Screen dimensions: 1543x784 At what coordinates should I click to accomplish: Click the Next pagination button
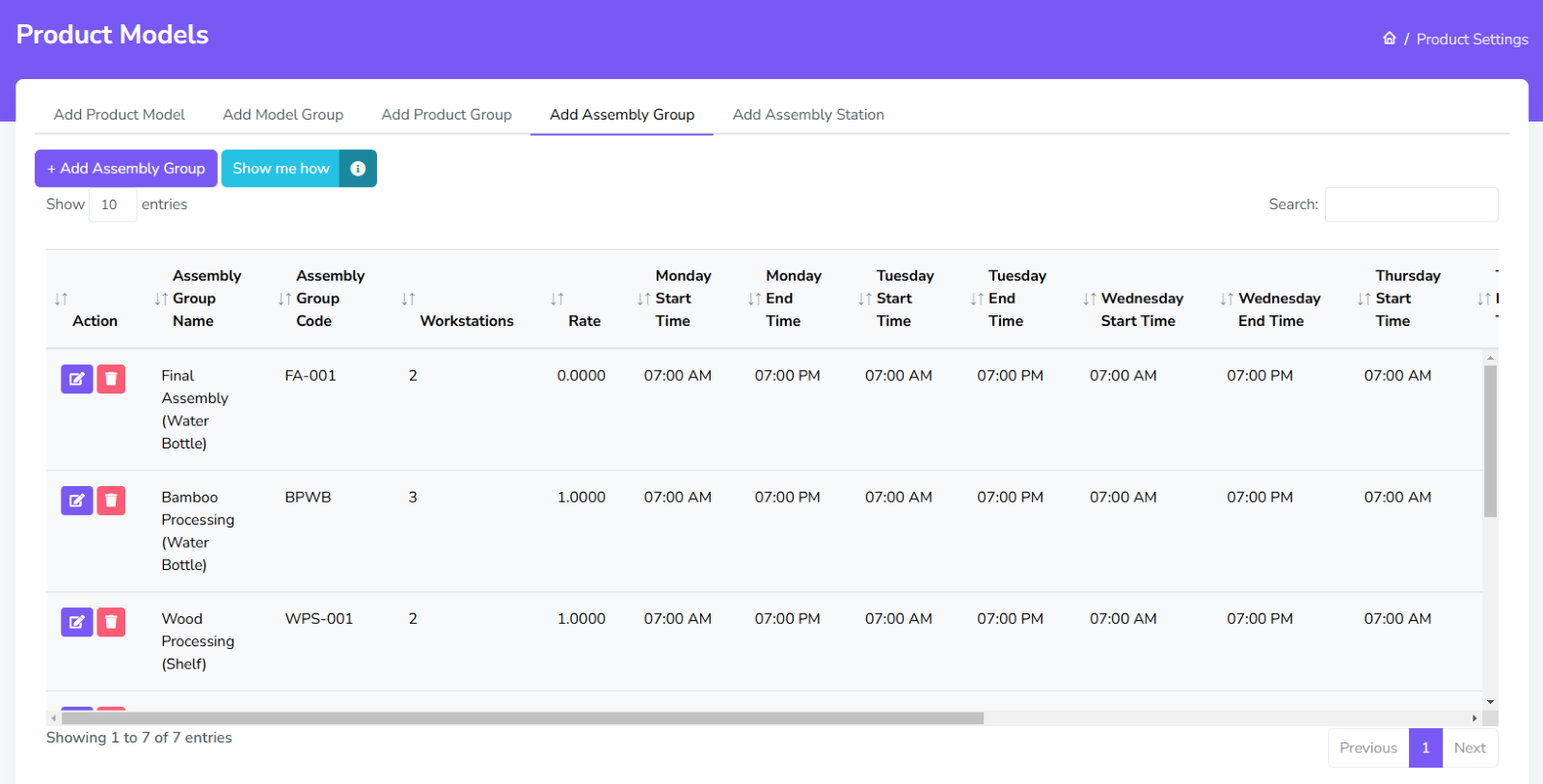[x=1469, y=748]
